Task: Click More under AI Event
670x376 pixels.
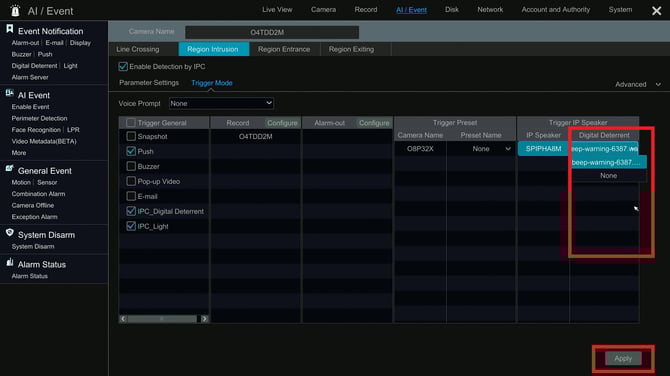Action: 19,153
